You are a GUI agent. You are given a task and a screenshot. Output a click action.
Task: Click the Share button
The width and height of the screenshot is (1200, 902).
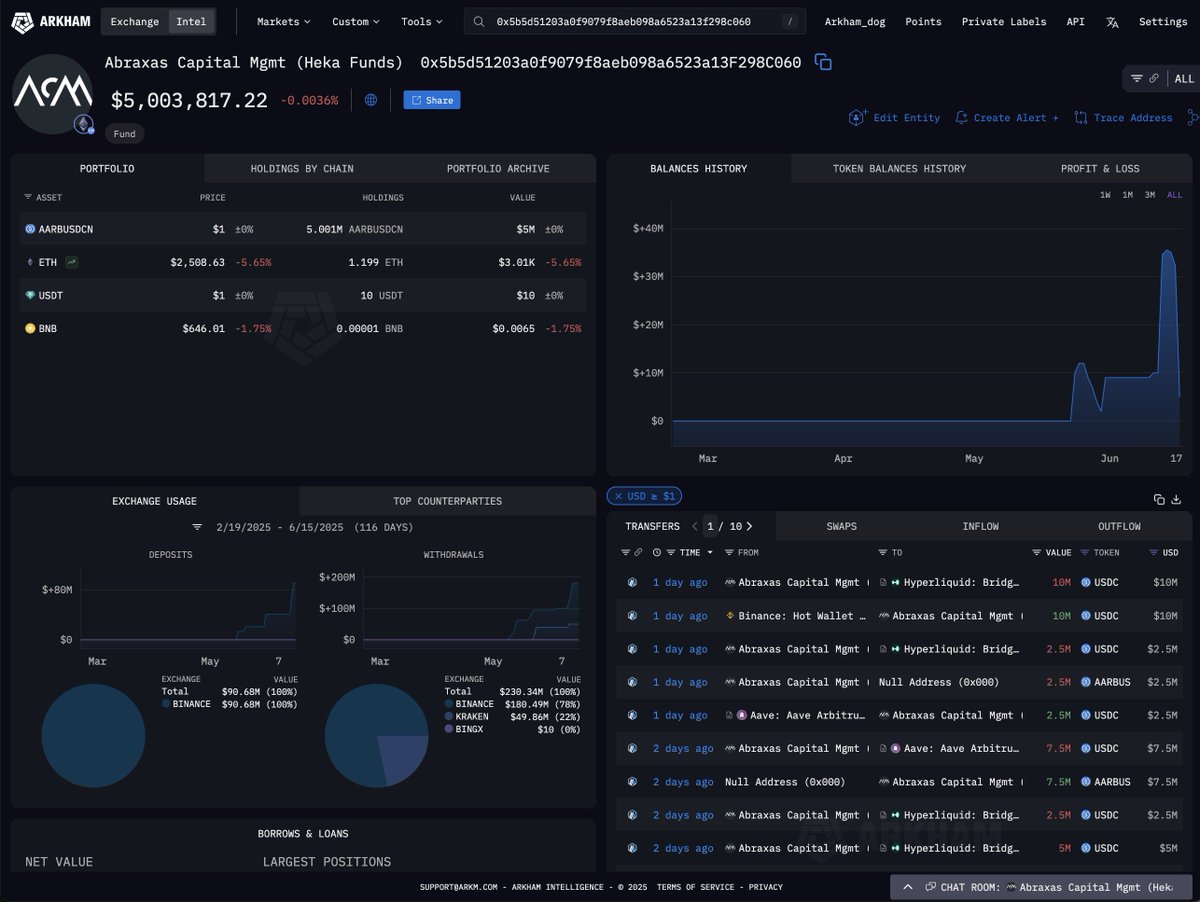click(431, 100)
